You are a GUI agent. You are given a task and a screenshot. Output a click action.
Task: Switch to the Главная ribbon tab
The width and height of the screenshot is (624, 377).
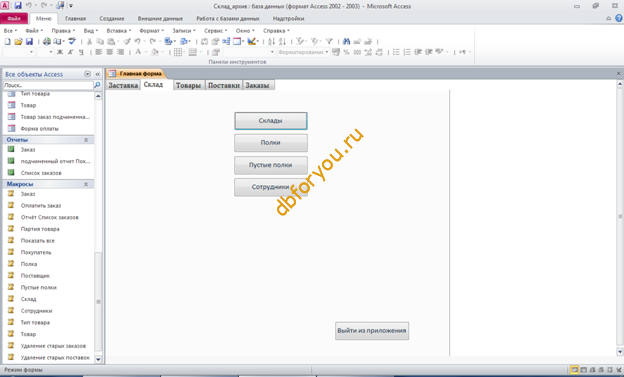tap(75, 18)
